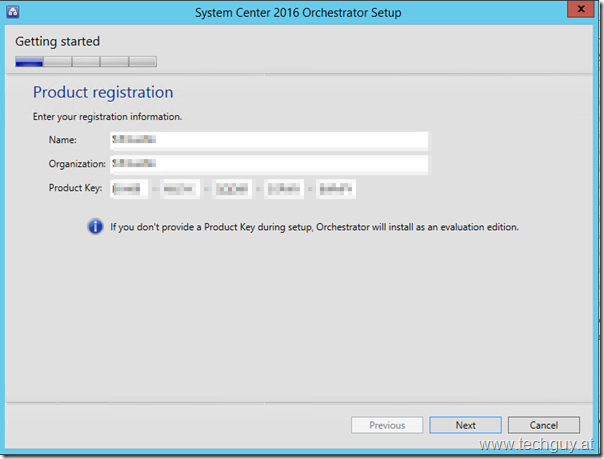The height and width of the screenshot is (459, 604).
Task: Select the second Product Key box
Action: coord(180,189)
